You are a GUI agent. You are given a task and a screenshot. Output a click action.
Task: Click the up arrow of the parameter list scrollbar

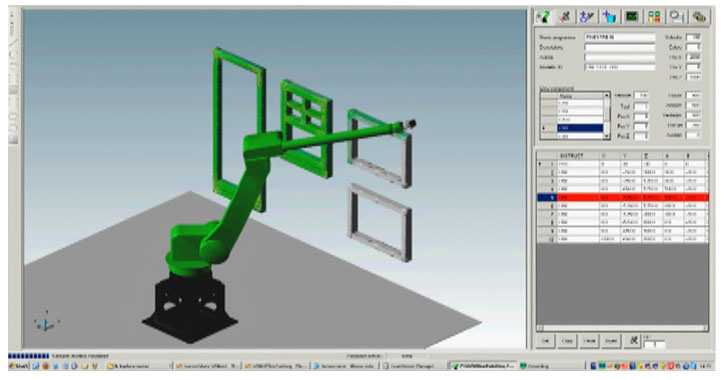click(607, 95)
